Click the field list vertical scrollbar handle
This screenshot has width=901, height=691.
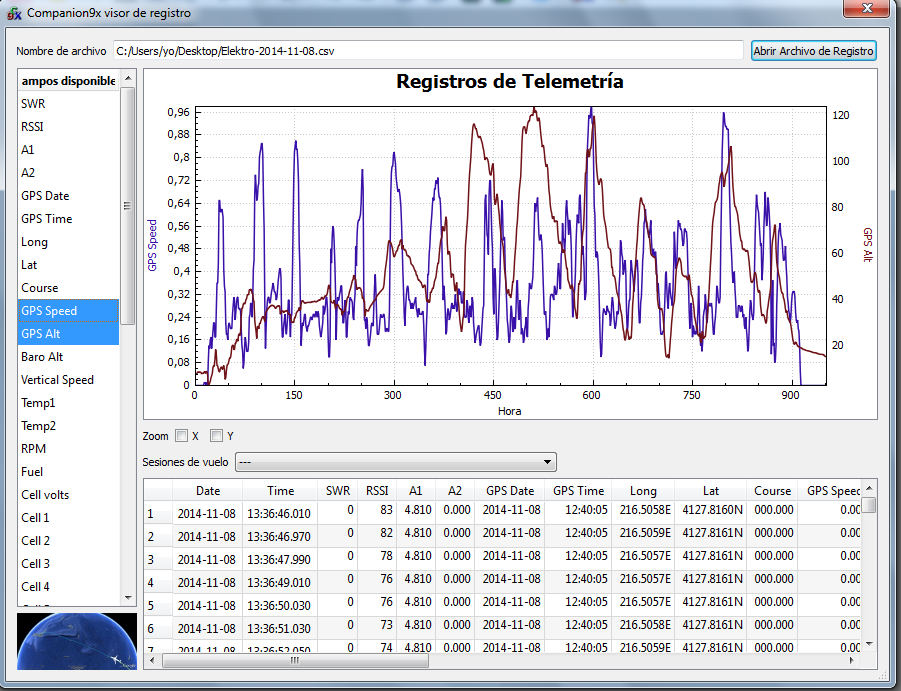tap(128, 206)
